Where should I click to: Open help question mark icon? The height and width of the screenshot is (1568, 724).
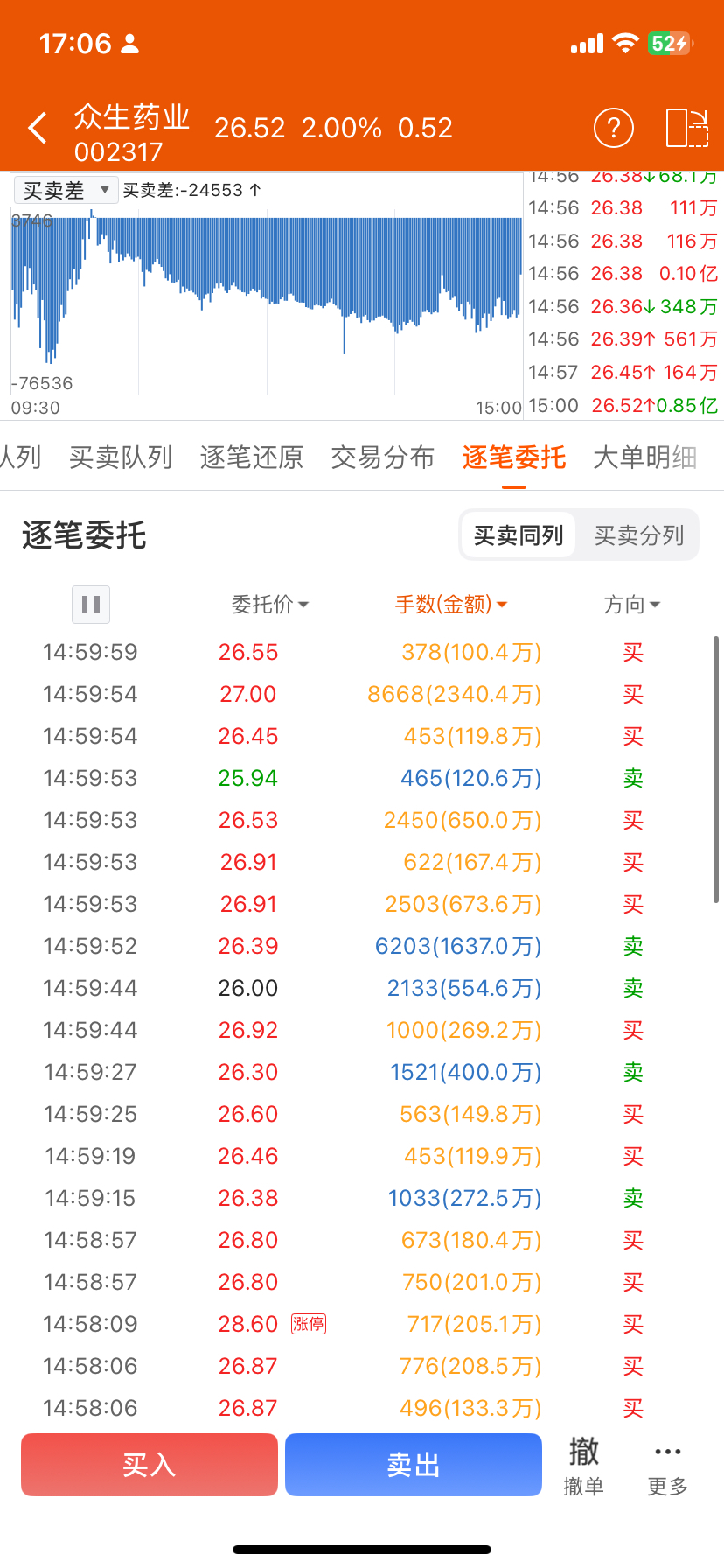pyautogui.click(x=614, y=128)
